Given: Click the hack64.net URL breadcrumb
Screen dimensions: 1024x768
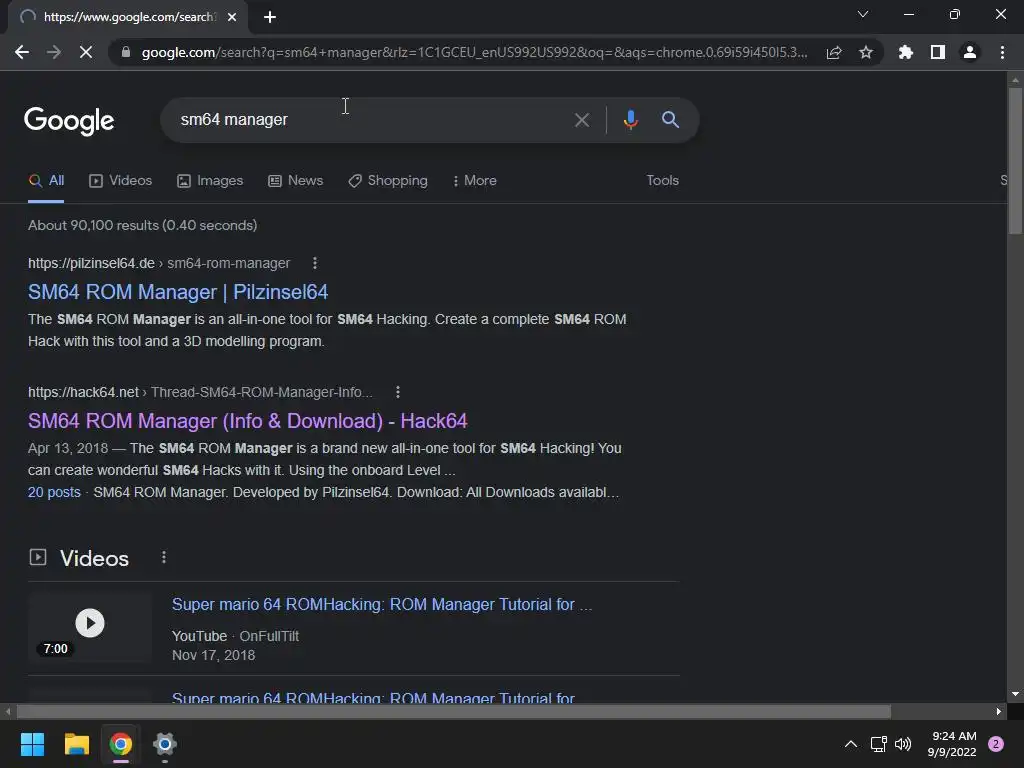Looking at the screenshot, I should click(x=200, y=392).
